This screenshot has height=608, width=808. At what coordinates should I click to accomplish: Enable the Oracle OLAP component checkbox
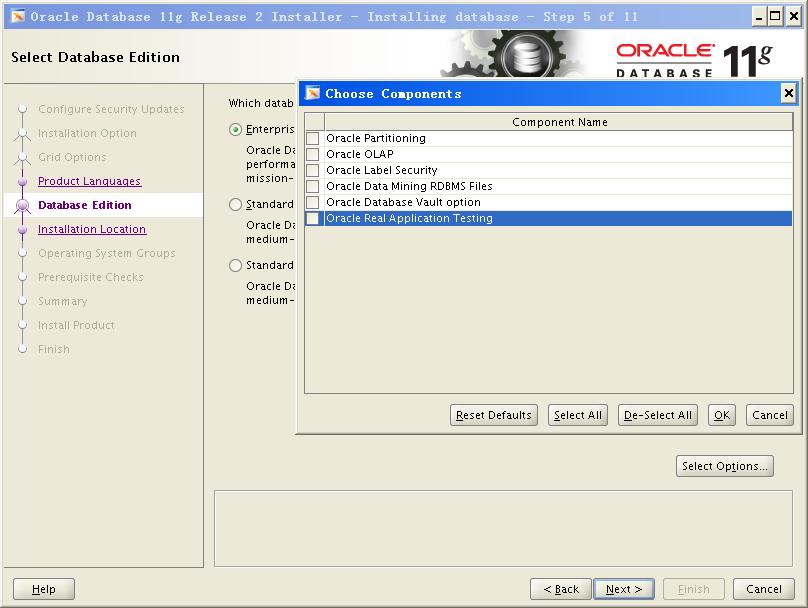313,154
